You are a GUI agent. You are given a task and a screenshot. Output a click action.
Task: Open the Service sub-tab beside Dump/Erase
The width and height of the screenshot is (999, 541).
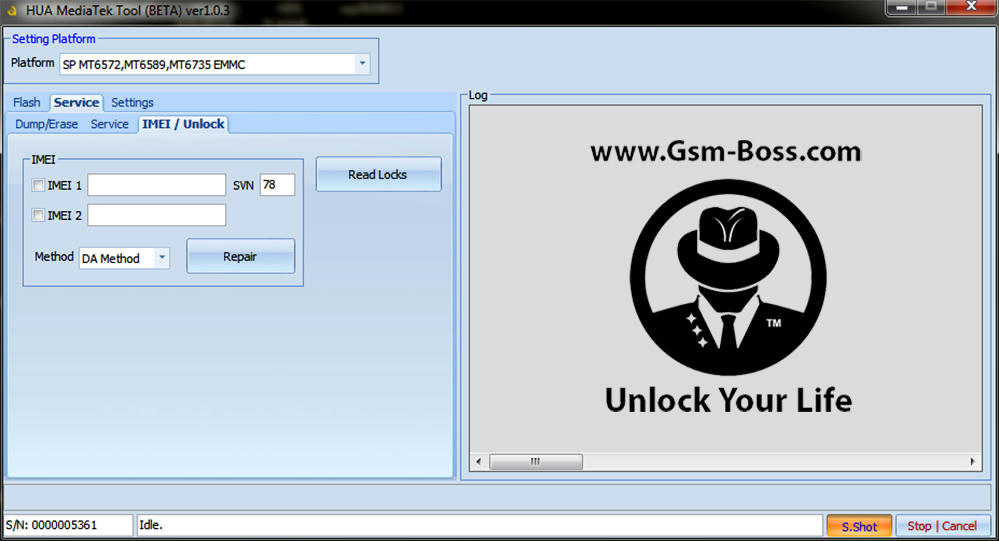click(x=110, y=124)
